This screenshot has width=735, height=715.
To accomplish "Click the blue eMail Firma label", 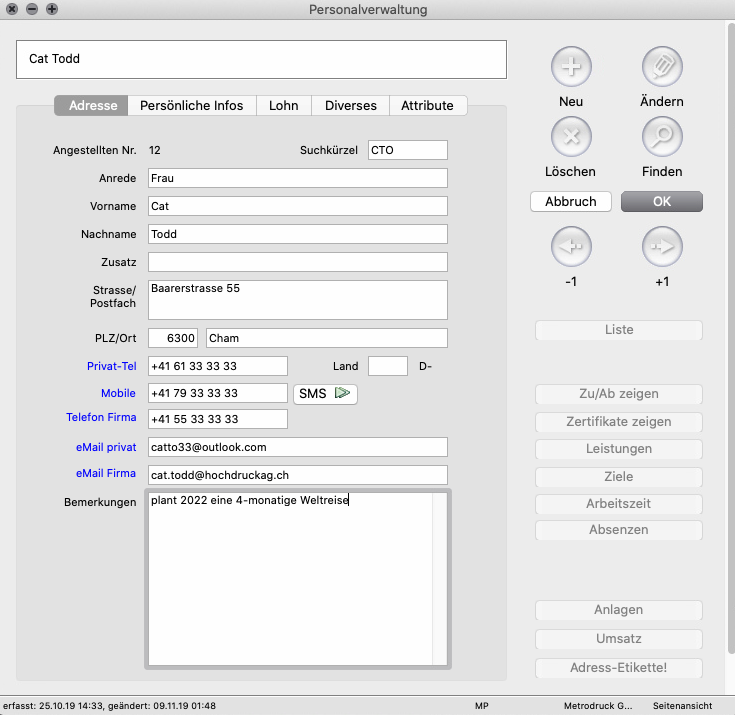I will 105,474.
